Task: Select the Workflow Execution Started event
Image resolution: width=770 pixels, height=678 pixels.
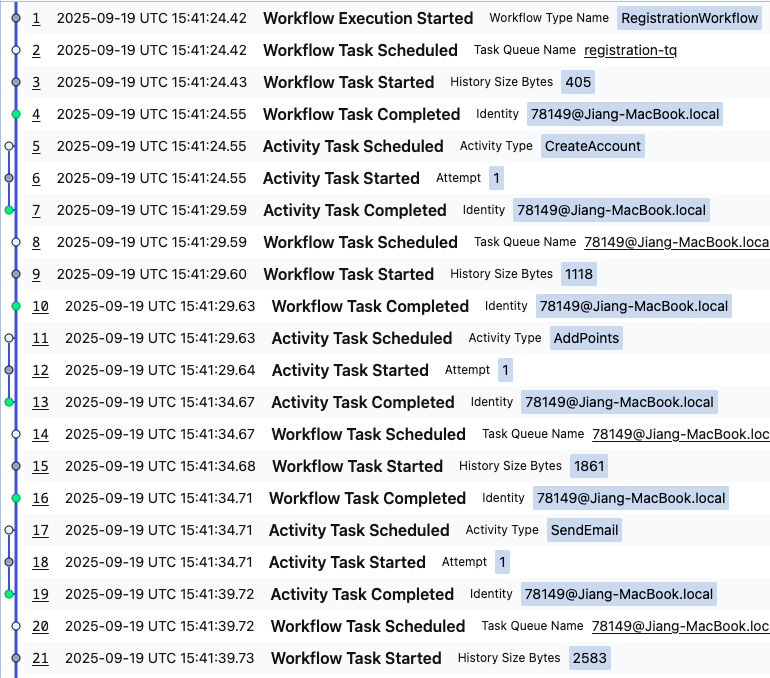Action: click(x=368, y=19)
